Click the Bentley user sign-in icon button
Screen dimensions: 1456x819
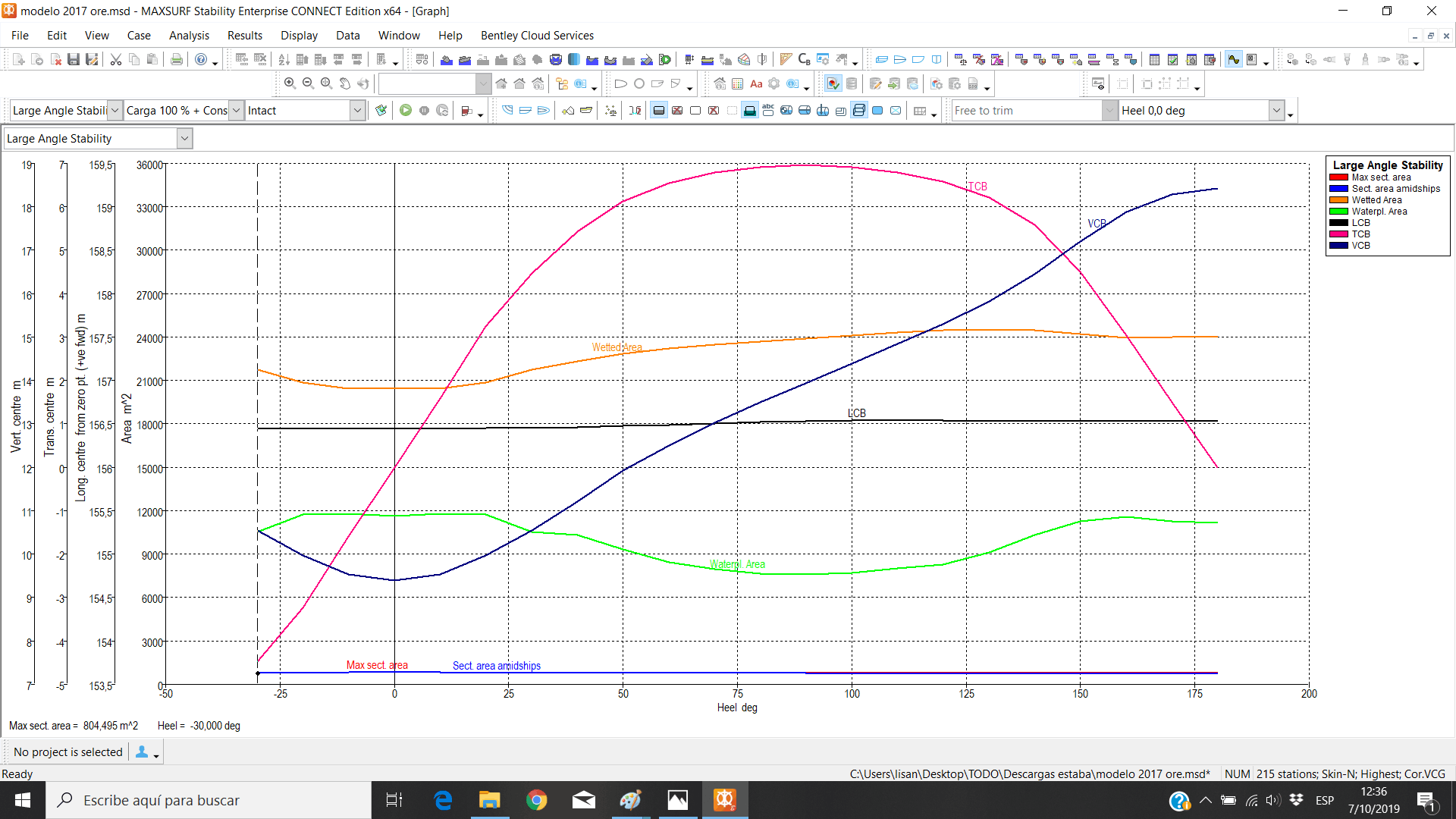click(x=142, y=752)
